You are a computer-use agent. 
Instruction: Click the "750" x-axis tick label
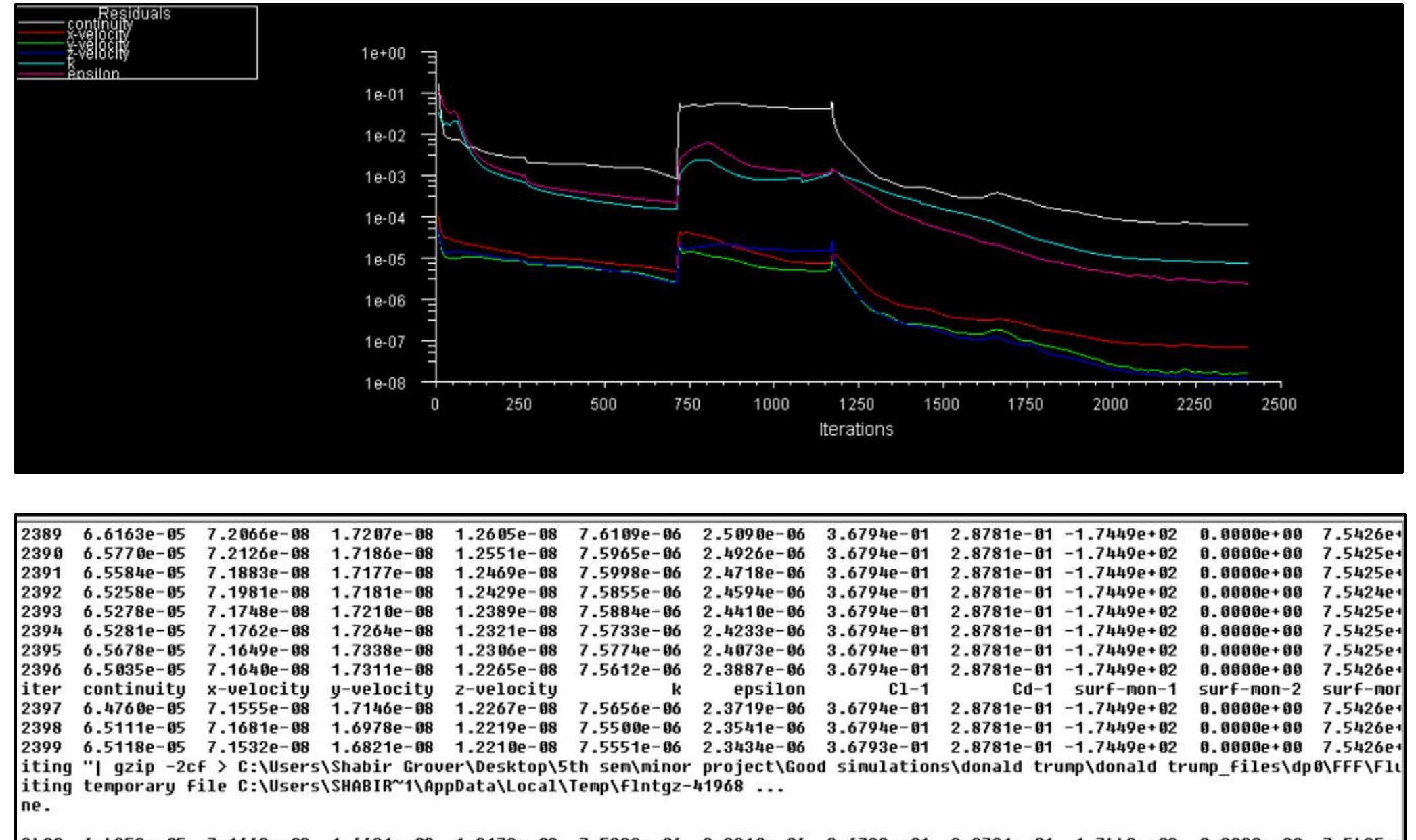tap(687, 404)
